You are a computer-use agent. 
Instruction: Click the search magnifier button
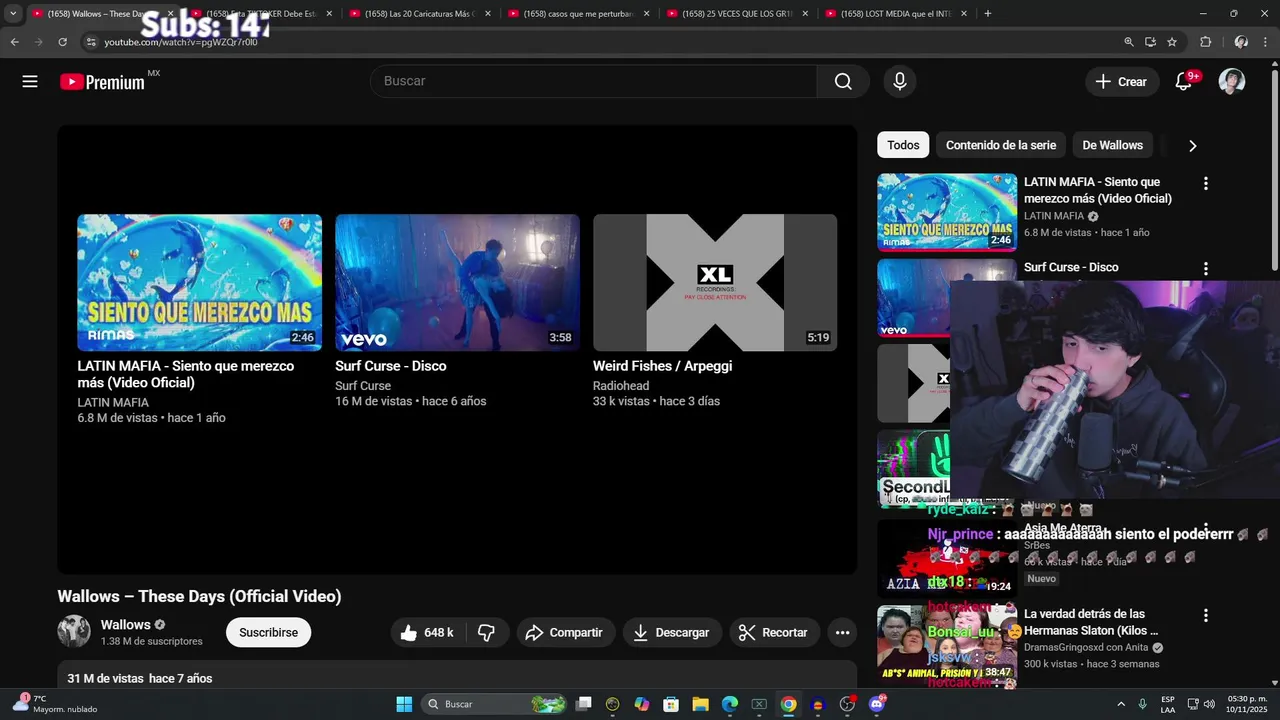point(843,81)
